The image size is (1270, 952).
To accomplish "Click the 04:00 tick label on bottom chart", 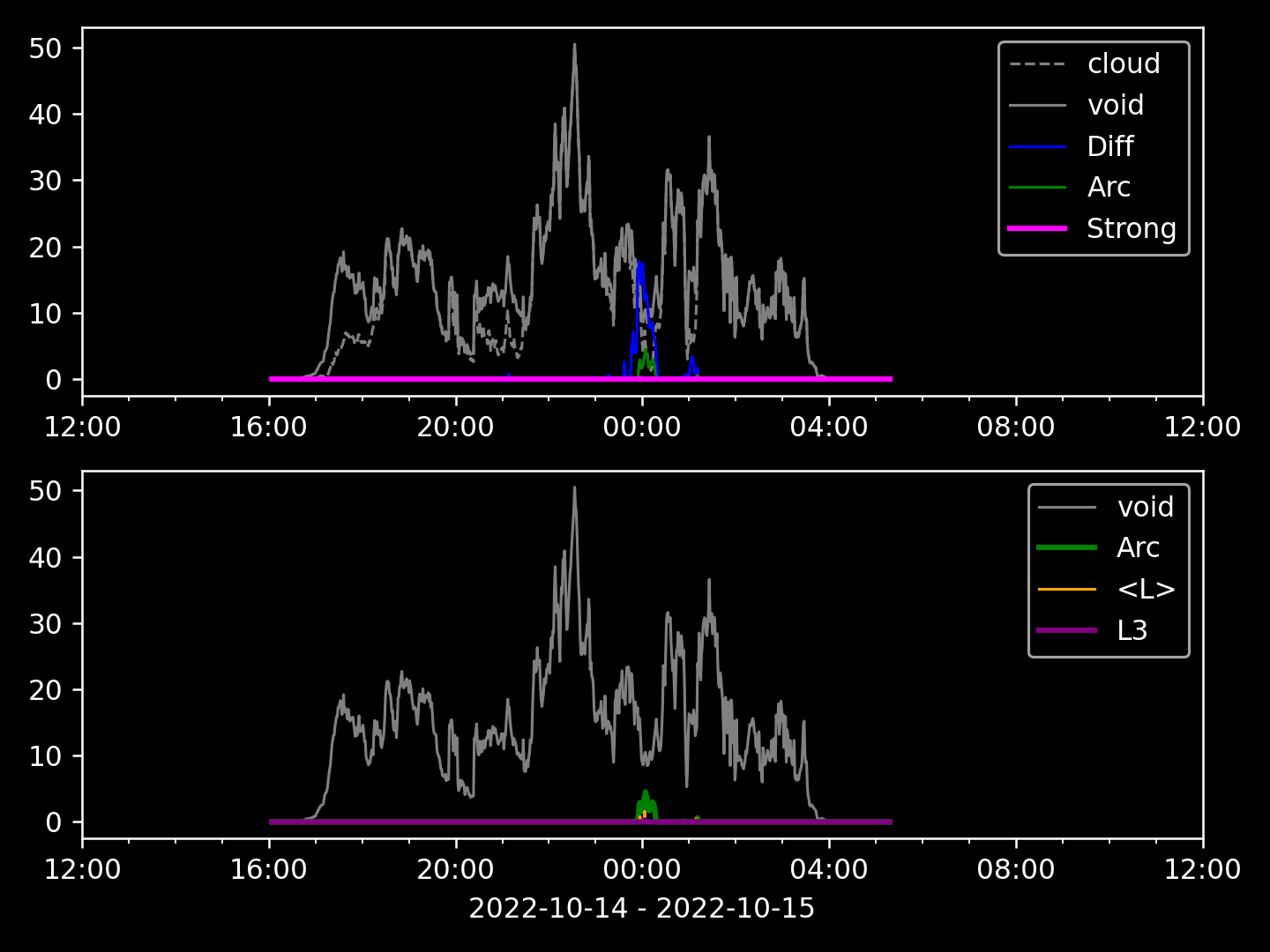I will tap(829, 870).
